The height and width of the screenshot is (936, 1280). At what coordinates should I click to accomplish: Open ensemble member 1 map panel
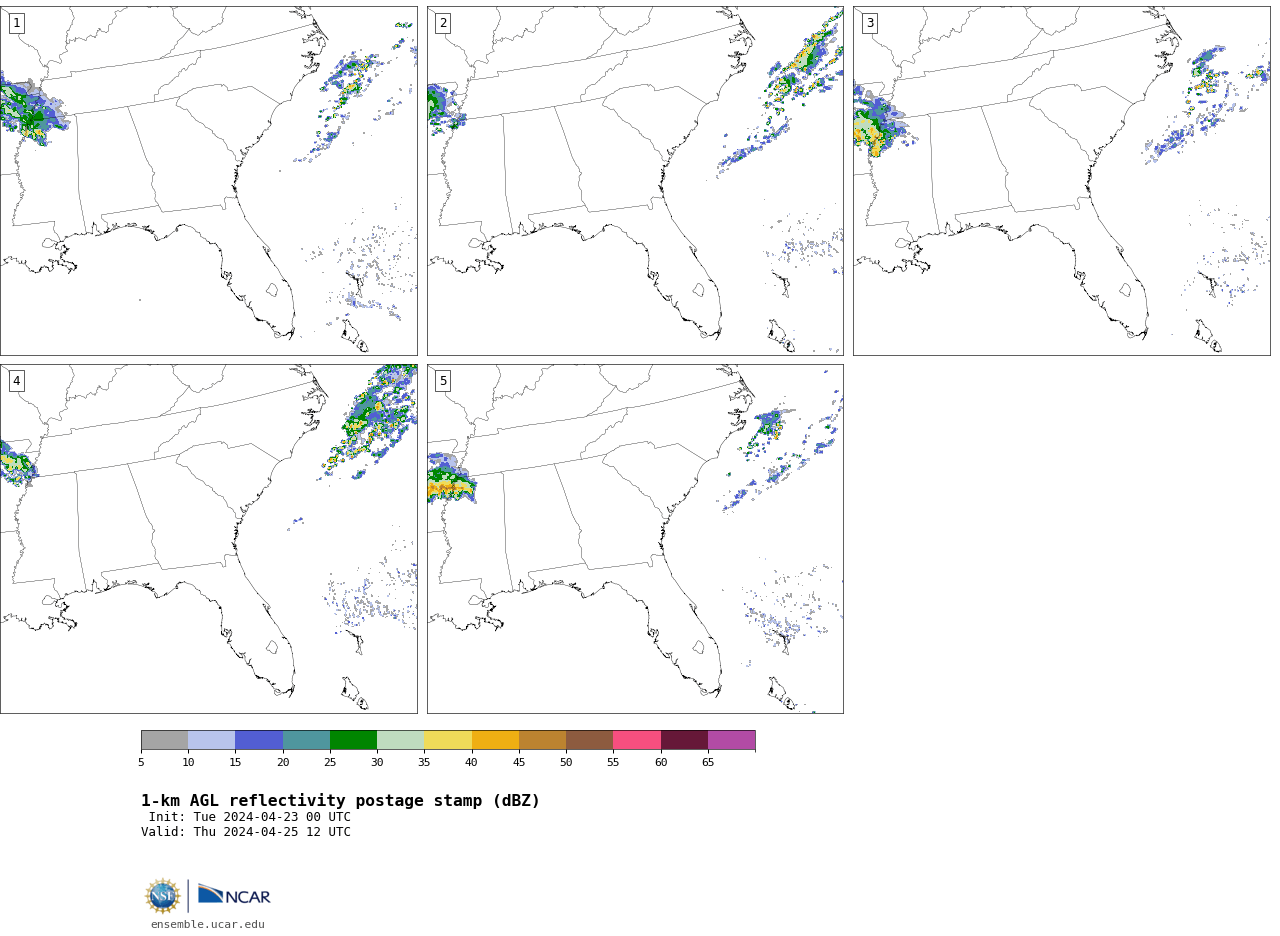(x=209, y=181)
